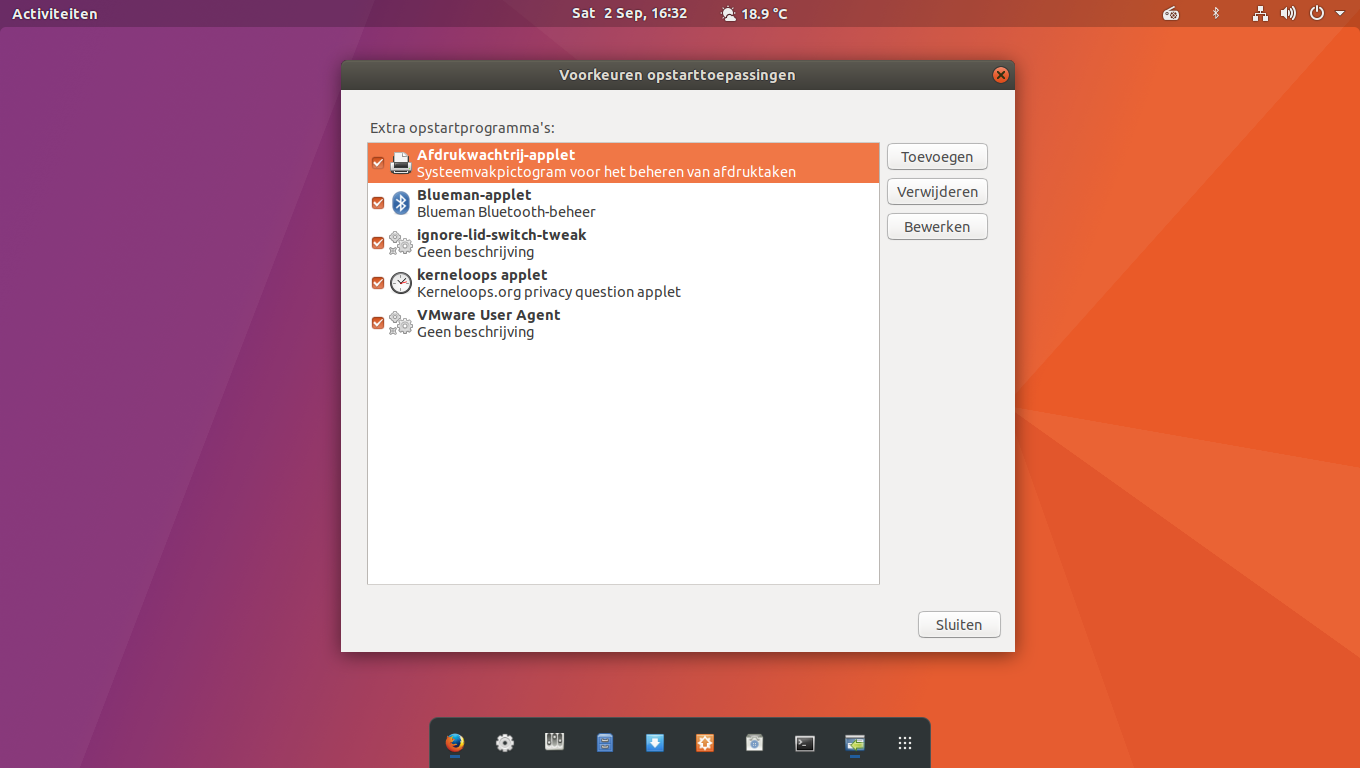Click the Bluetooth indicator in the top bar
Screen dimensions: 1360x768
[x=1216, y=14]
